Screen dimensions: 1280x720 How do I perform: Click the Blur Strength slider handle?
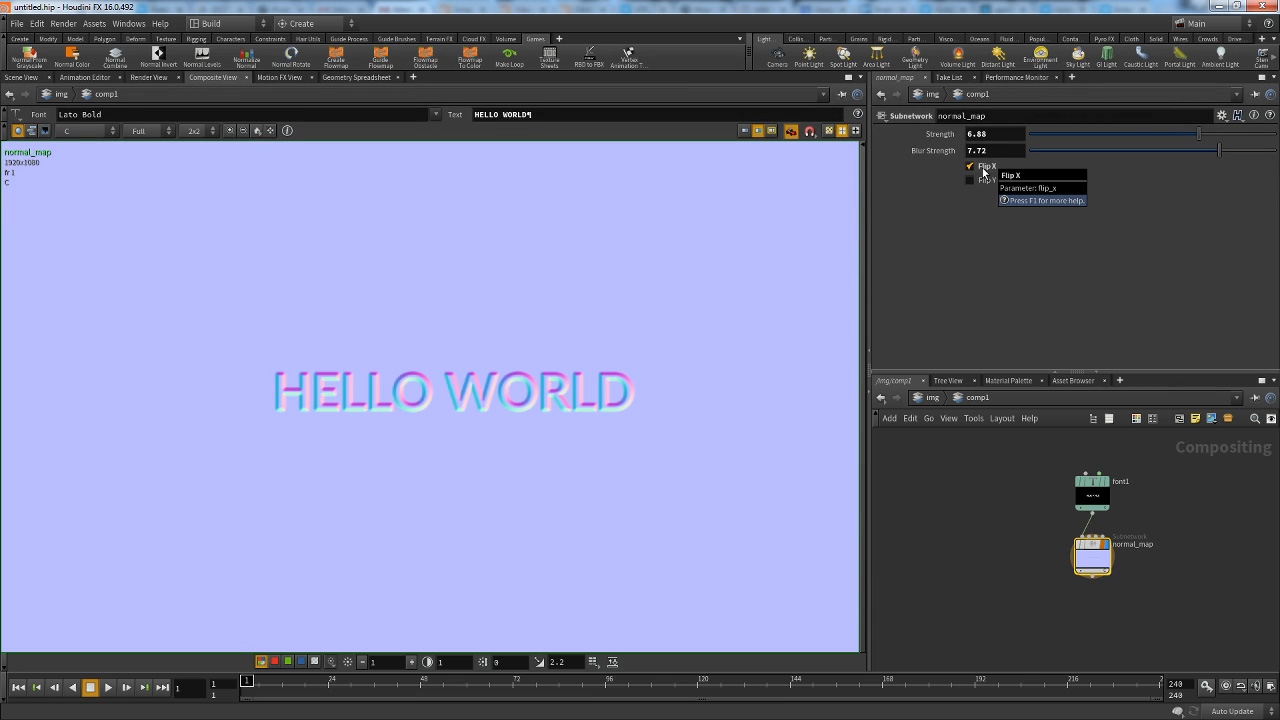(1218, 150)
